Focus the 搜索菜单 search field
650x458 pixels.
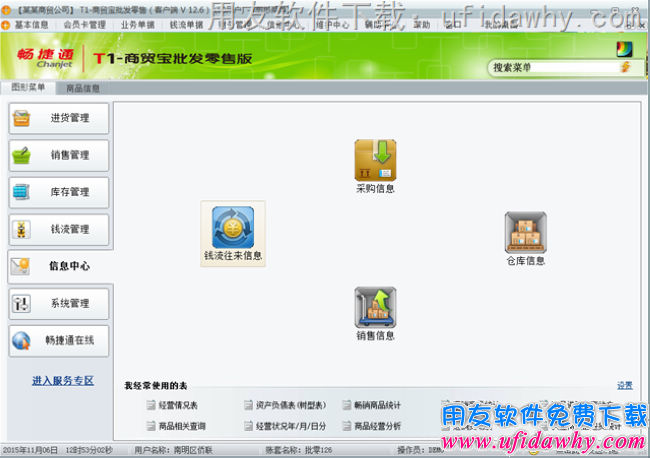point(553,67)
